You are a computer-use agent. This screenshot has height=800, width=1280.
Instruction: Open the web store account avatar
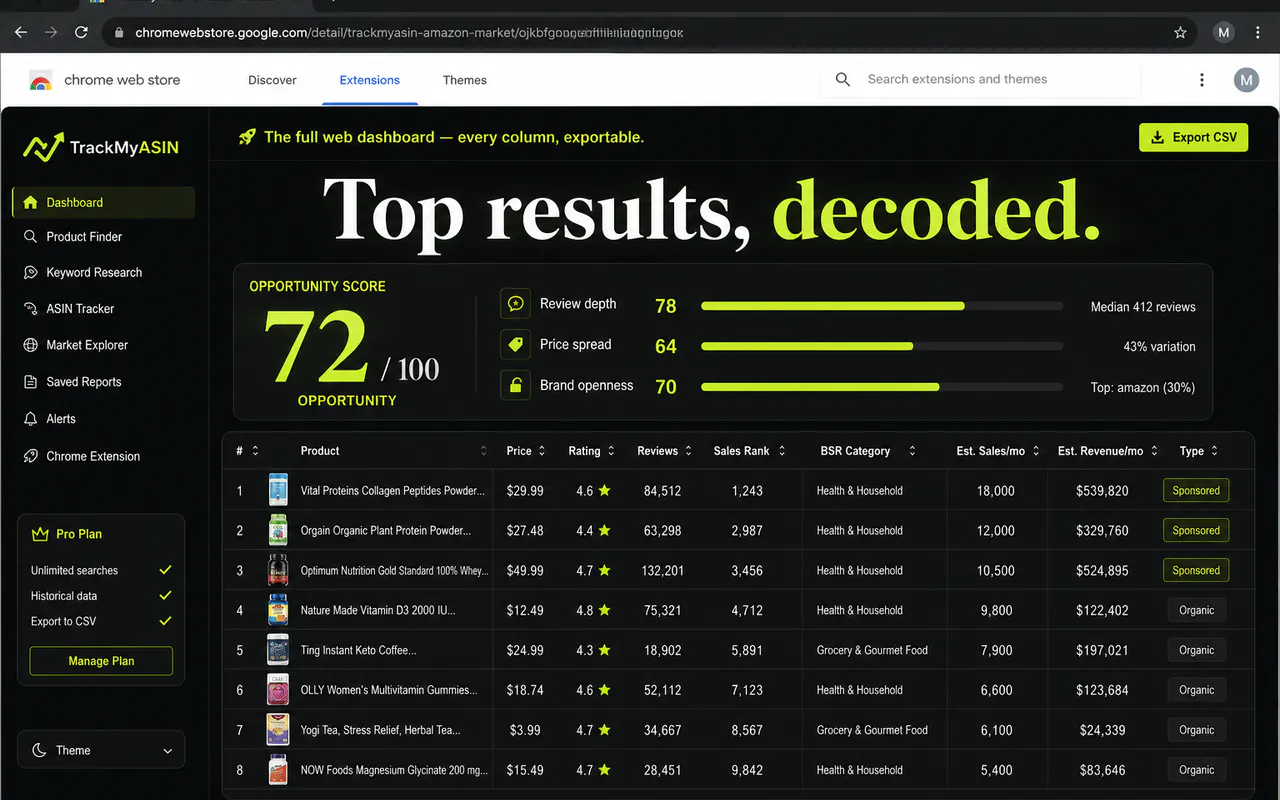pos(1246,80)
